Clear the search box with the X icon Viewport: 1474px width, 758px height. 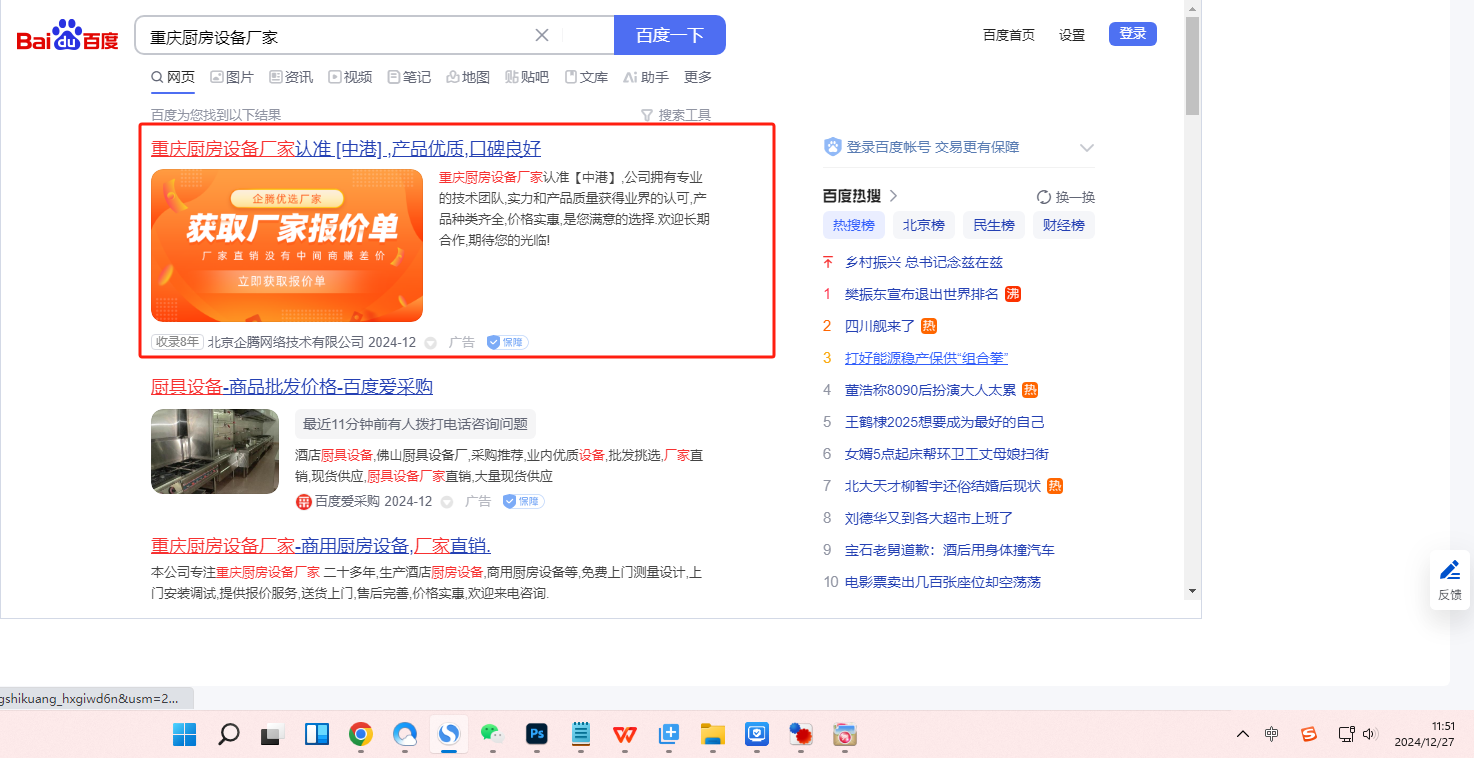click(x=542, y=35)
